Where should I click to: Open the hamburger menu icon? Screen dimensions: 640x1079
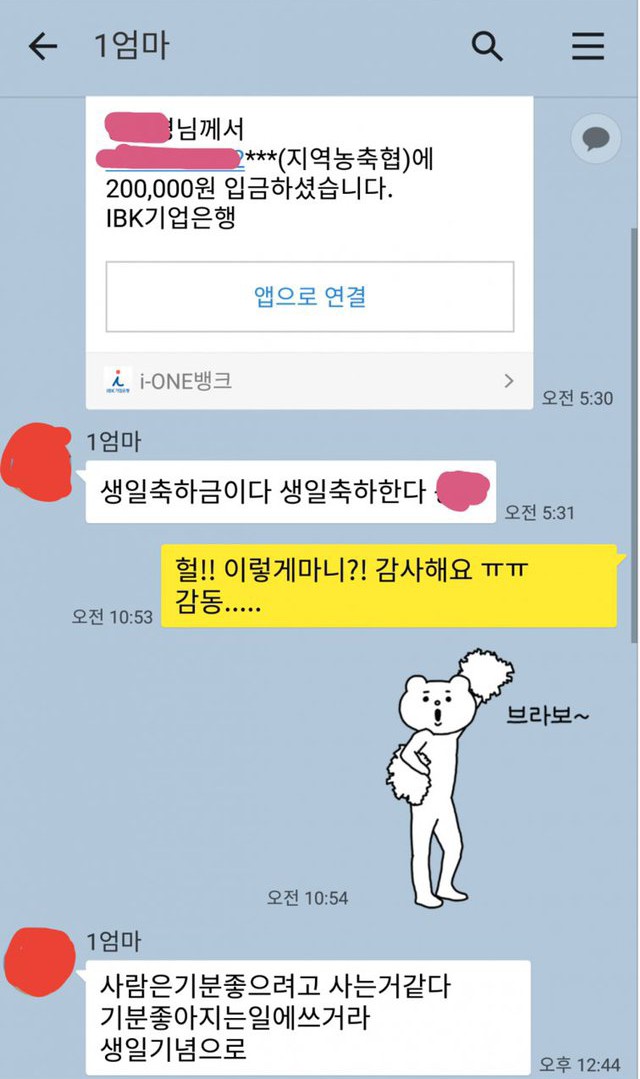[588, 46]
